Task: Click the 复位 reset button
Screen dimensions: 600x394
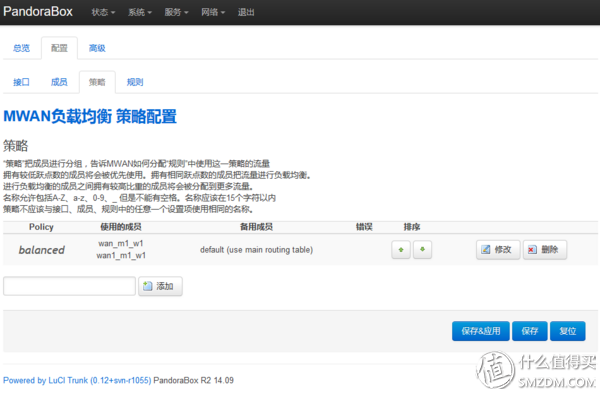Action: [x=567, y=331]
